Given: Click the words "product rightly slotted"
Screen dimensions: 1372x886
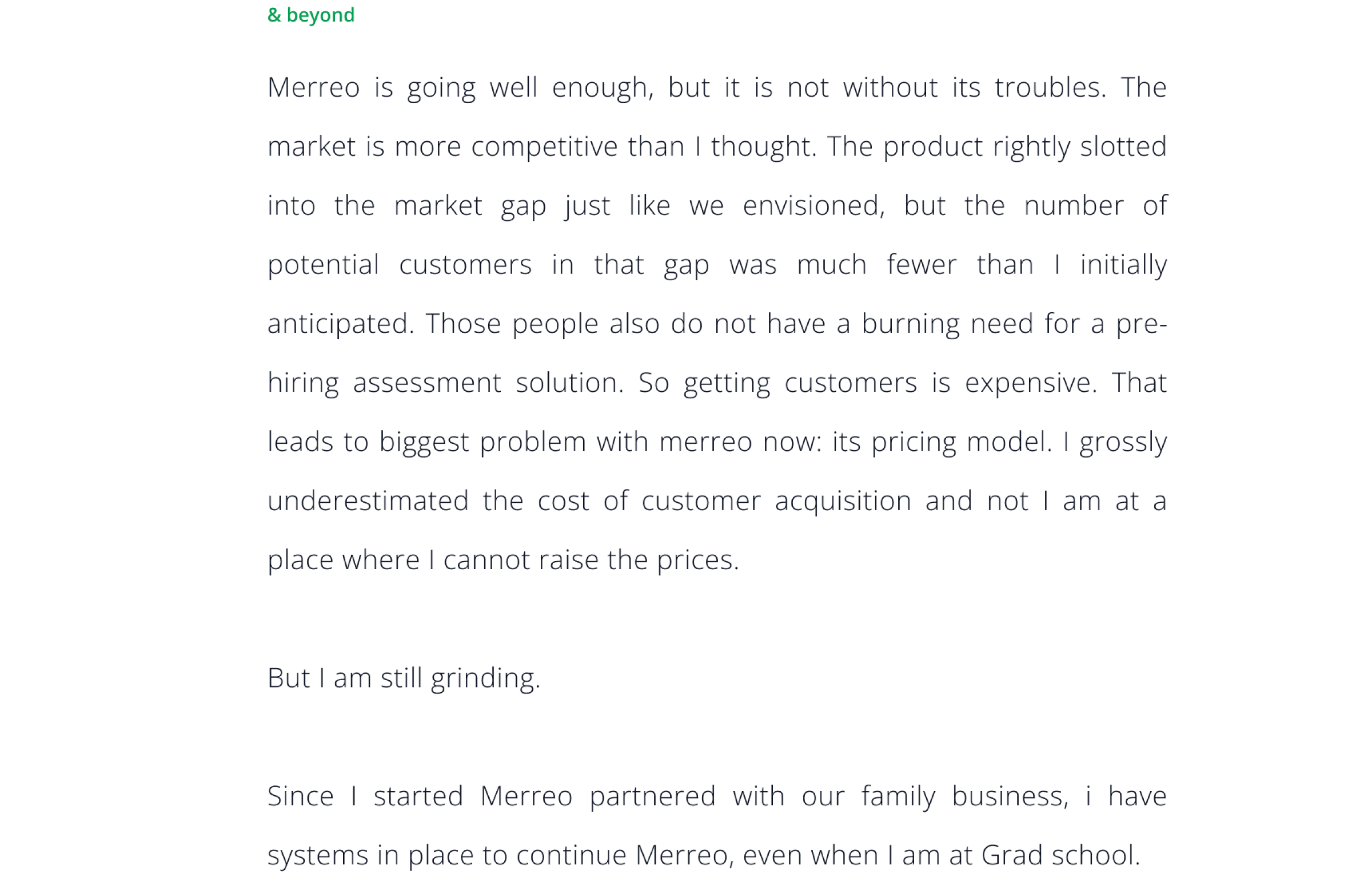Looking at the screenshot, I should 1024,146.
